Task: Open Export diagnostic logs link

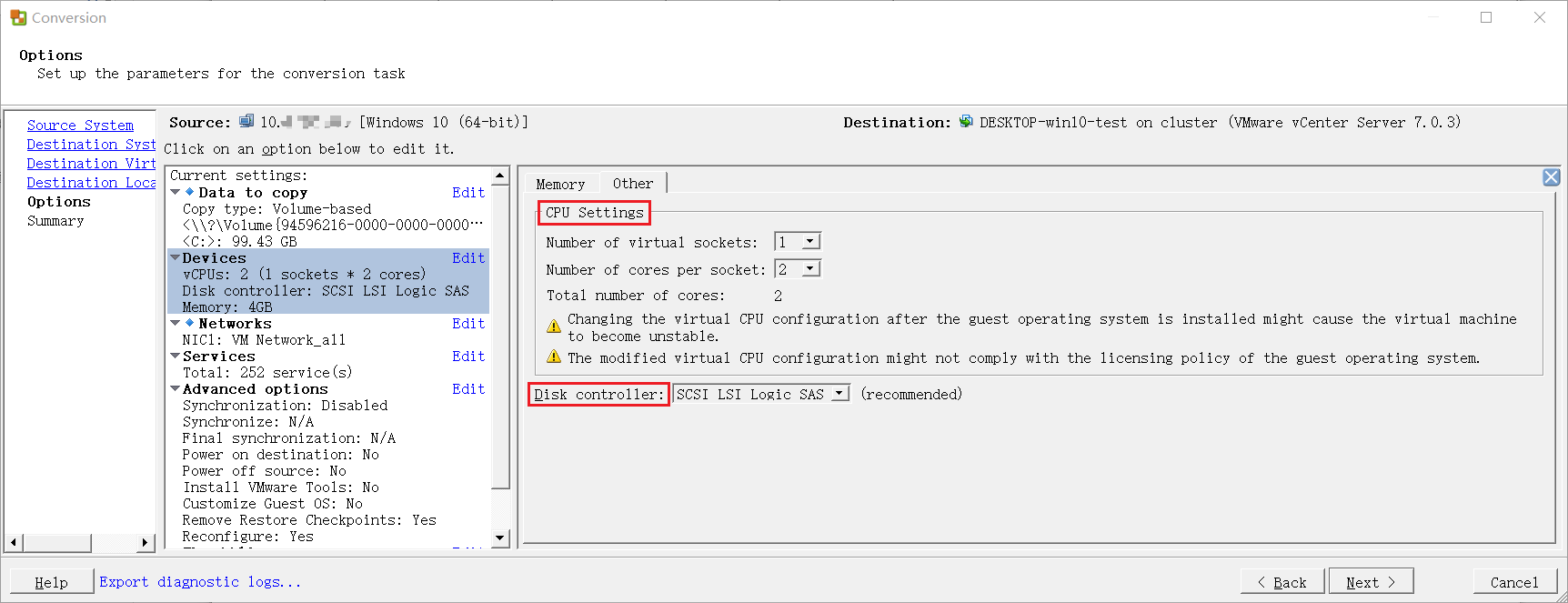Action: click(x=200, y=582)
